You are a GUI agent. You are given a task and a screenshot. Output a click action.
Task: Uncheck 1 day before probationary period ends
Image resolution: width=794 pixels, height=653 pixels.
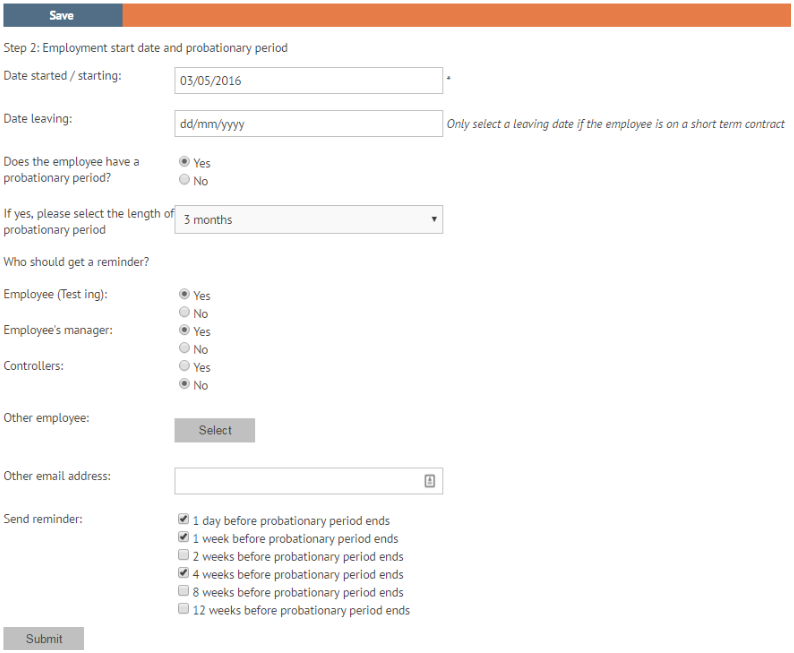coord(183,519)
